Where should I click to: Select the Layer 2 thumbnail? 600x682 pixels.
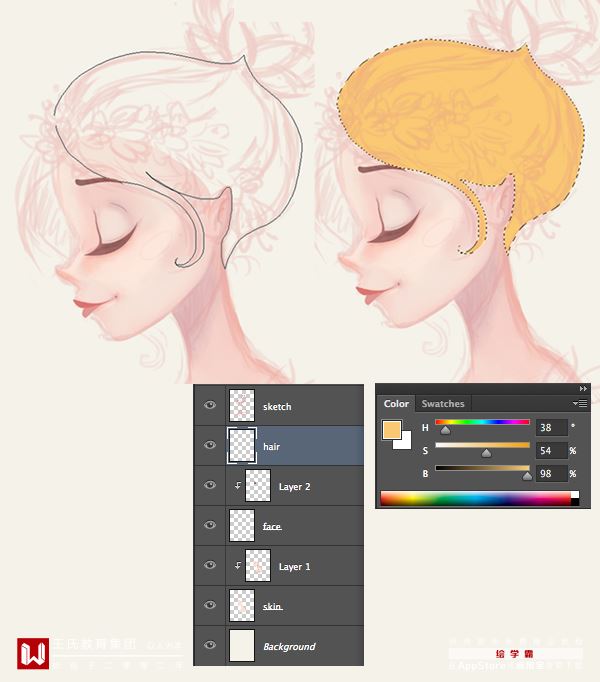(258, 485)
